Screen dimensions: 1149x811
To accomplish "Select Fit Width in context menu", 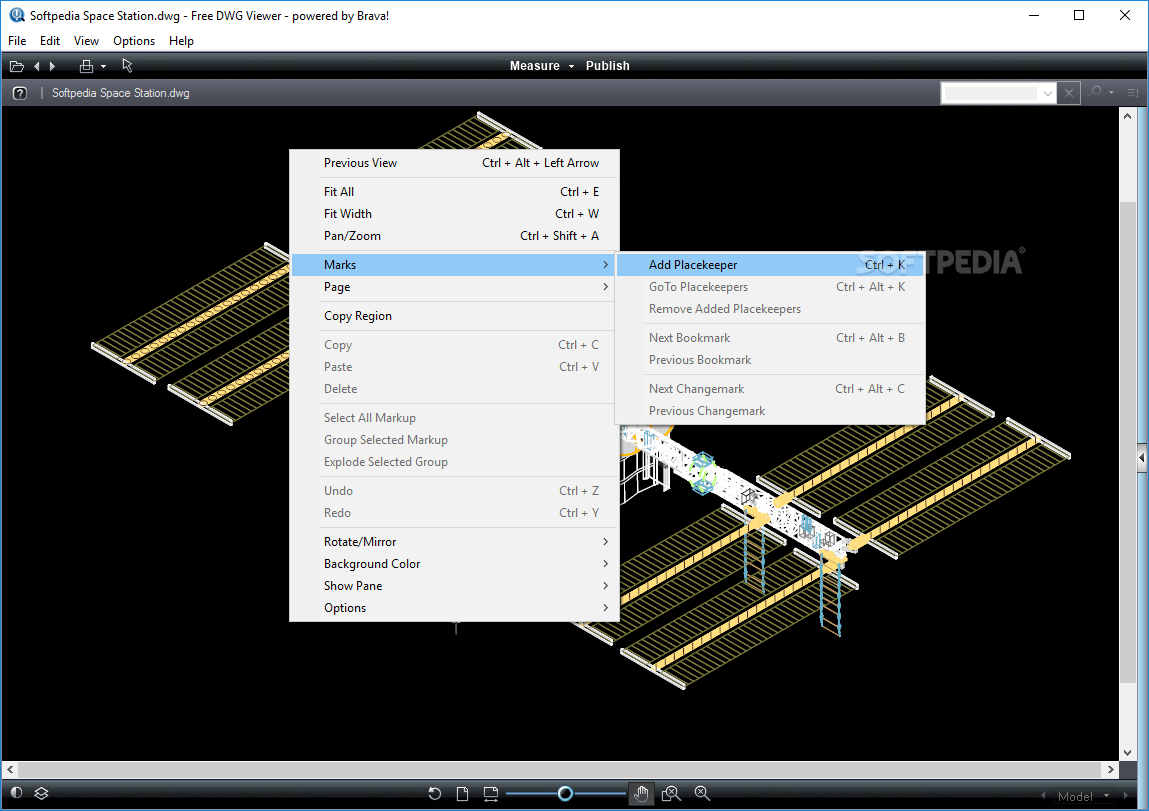I will click(x=454, y=213).
